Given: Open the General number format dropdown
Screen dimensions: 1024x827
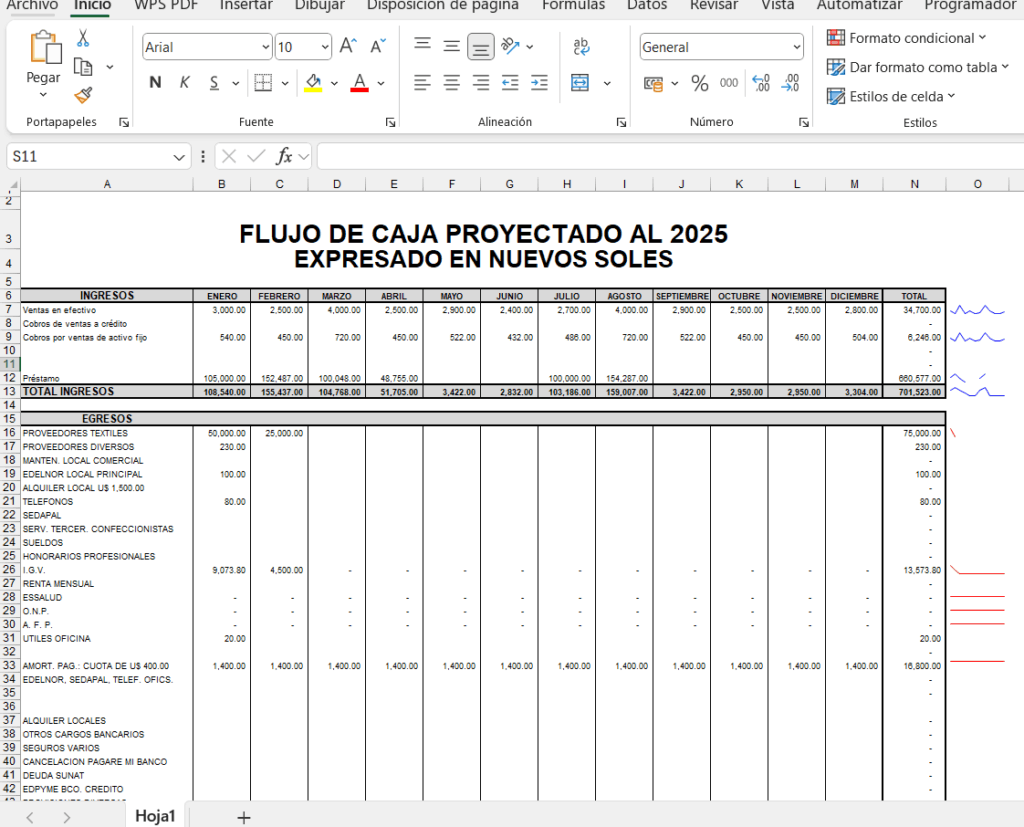Looking at the screenshot, I should coord(797,47).
